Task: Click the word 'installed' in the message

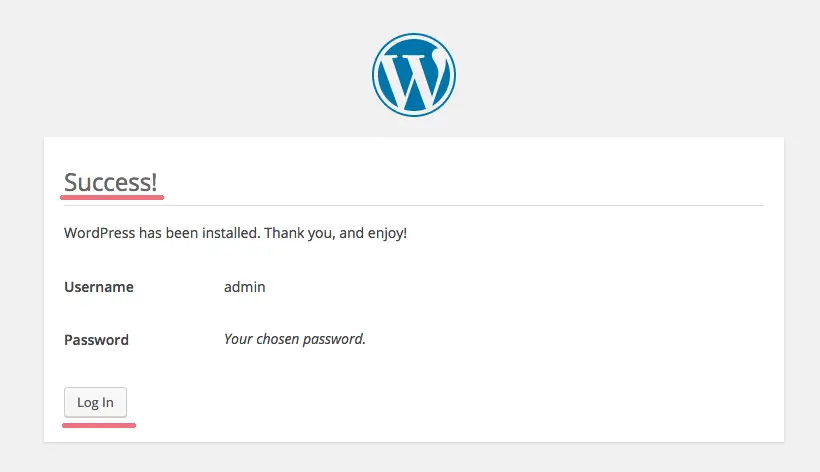Action: (231, 233)
